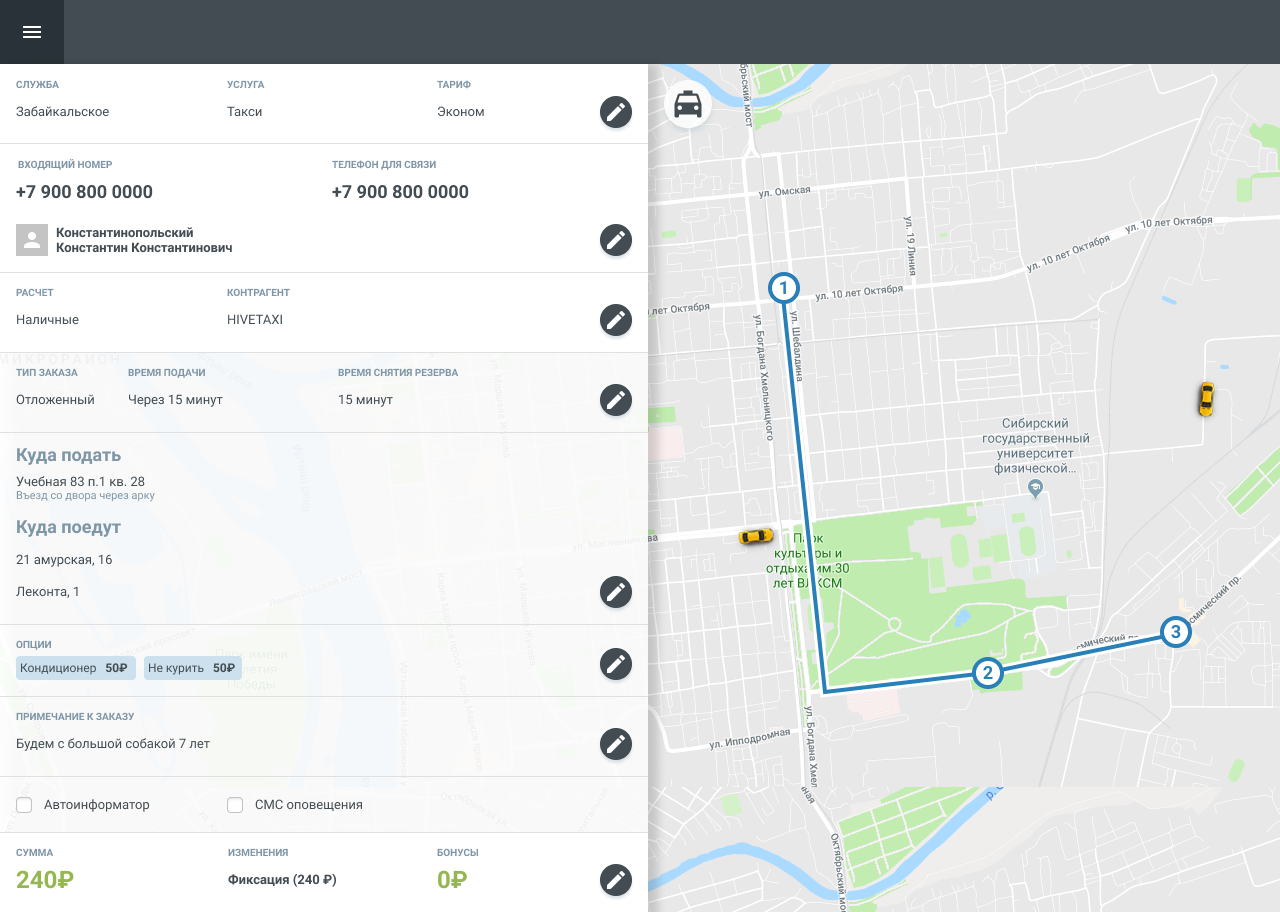The height and width of the screenshot is (912, 1280).
Task: Edit payment and contractor section
Action: (616, 320)
